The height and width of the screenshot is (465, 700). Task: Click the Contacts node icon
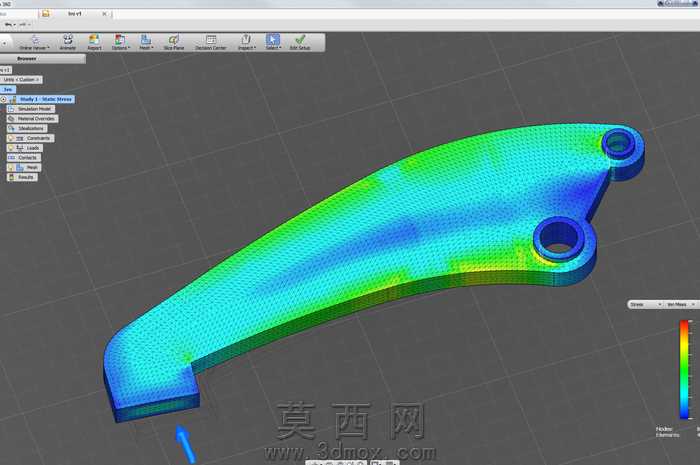(11, 158)
